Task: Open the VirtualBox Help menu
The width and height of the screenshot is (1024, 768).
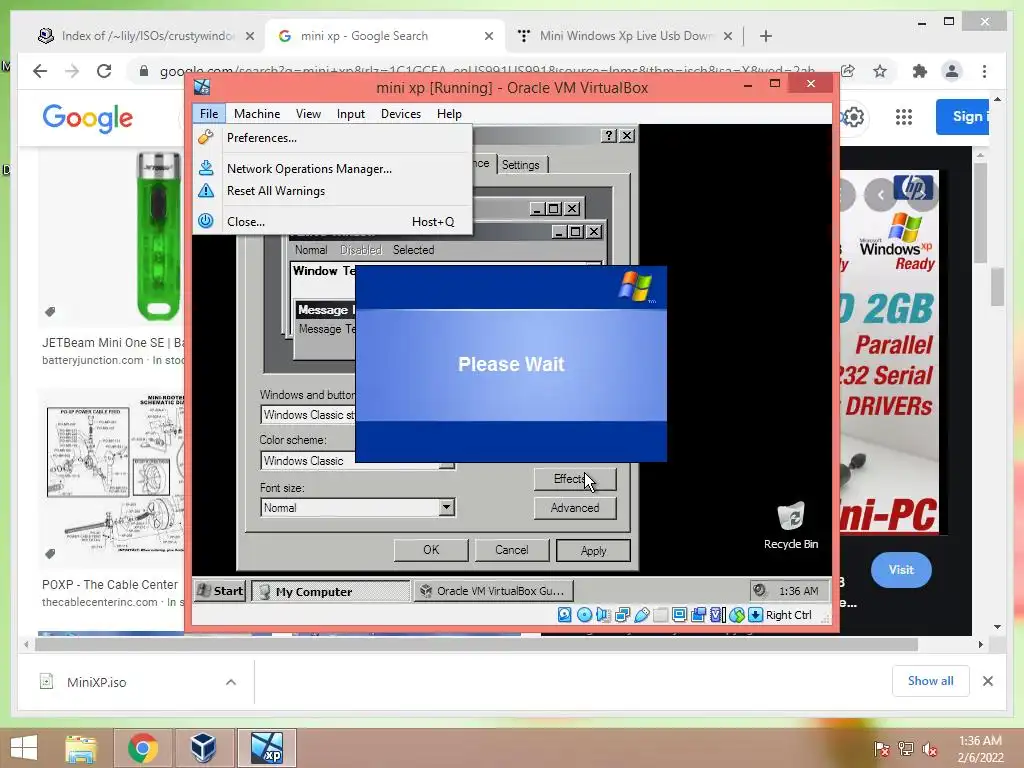Action: 449,114
